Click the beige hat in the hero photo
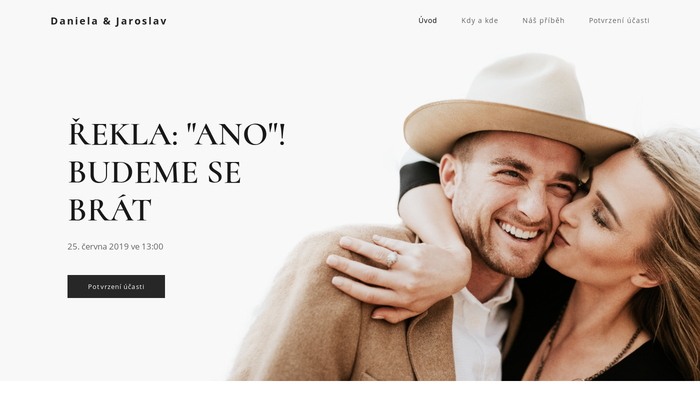The height and width of the screenshot is (400, 700). coord(518,107)
